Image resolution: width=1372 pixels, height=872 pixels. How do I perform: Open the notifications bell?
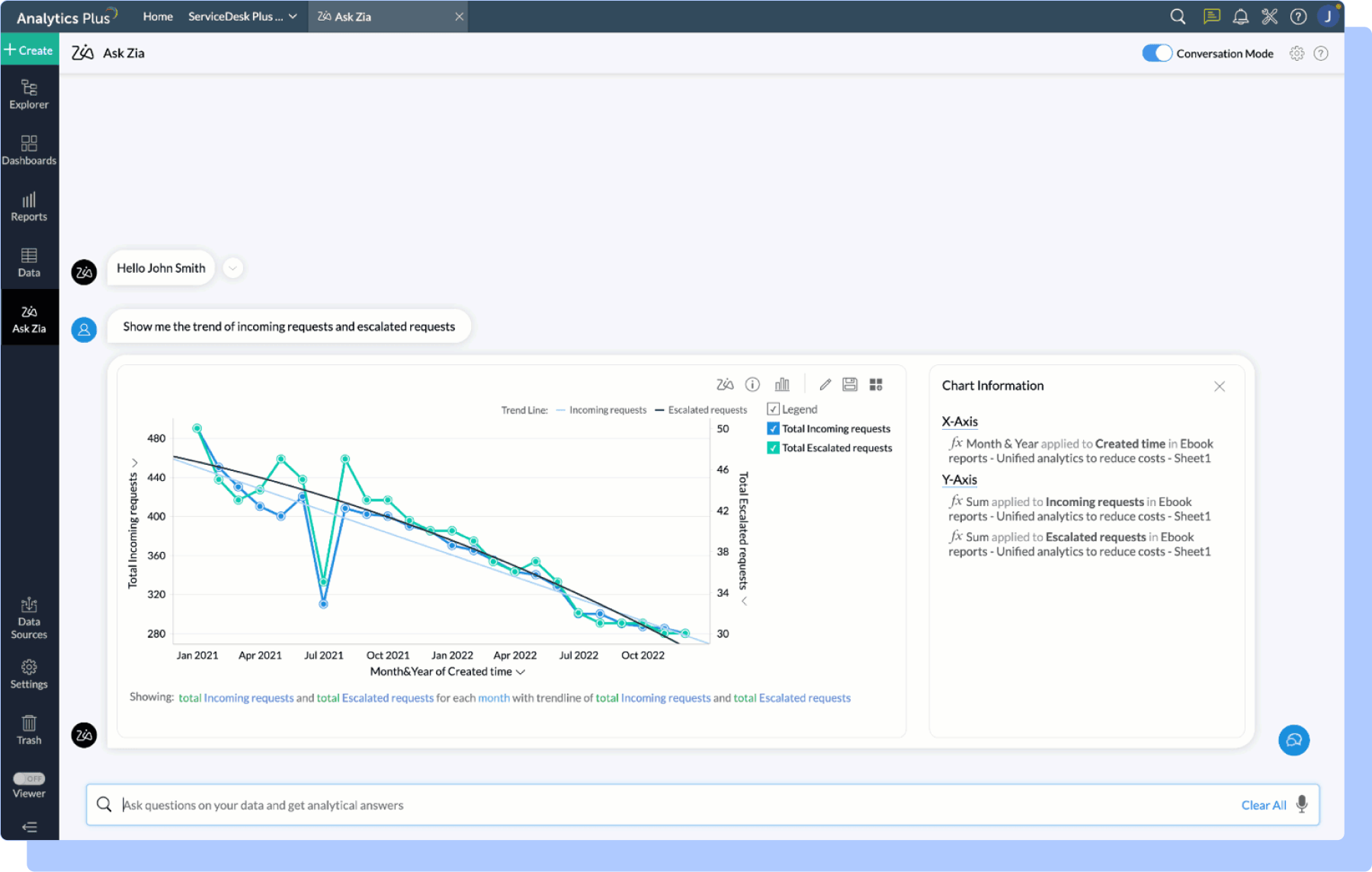pyautogui.click(x=1240, y=17)
